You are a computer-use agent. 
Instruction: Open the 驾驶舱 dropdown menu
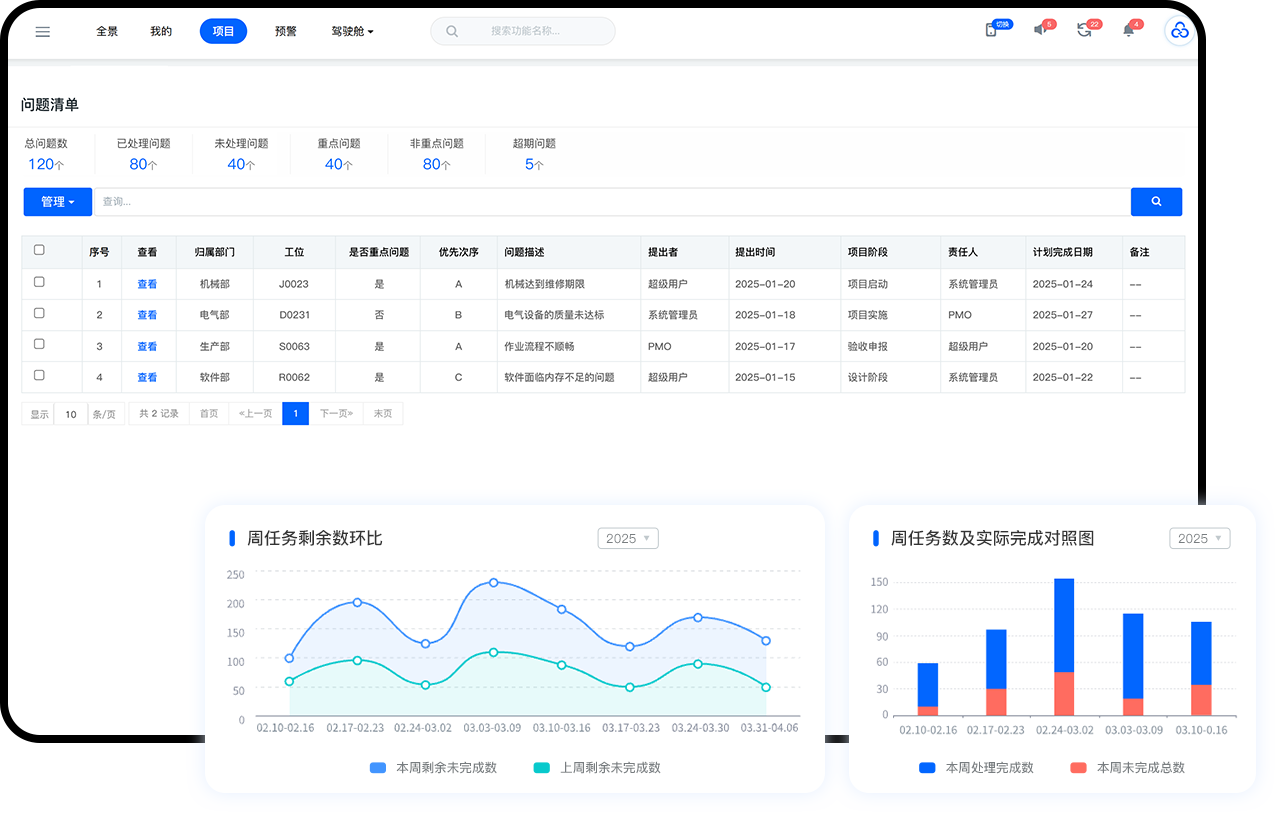click(352, 32)
